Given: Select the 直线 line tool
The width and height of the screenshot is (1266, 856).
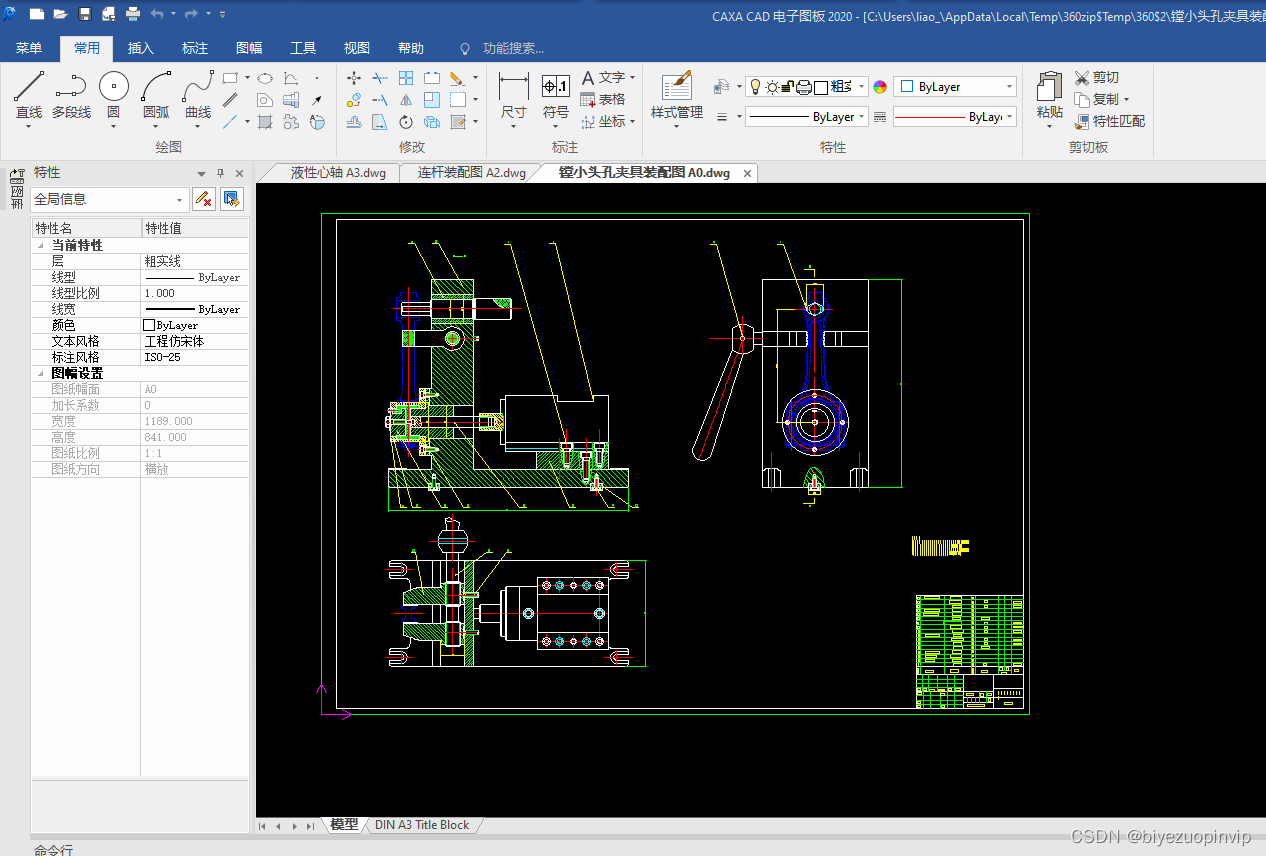Looking at the screenshot, I should pyautogui.click(x=29, y=97).
